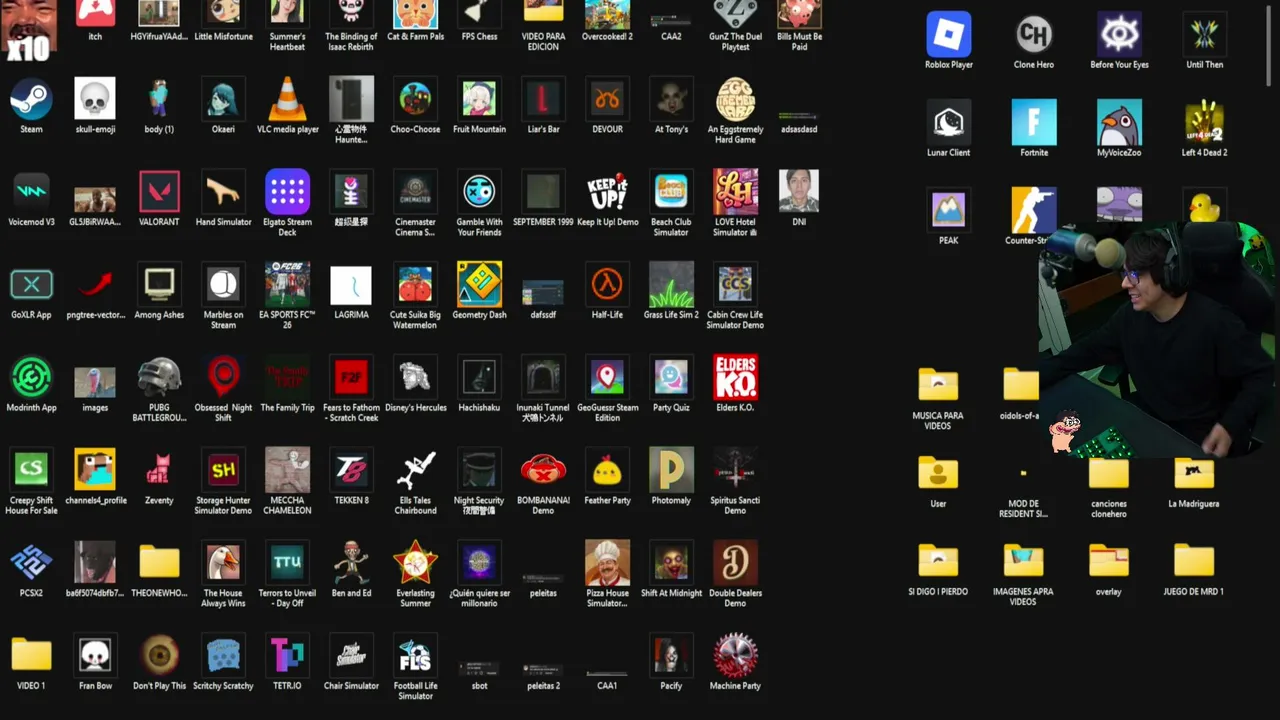Click the Gamble With Your Friends icon

click(479, 192)
